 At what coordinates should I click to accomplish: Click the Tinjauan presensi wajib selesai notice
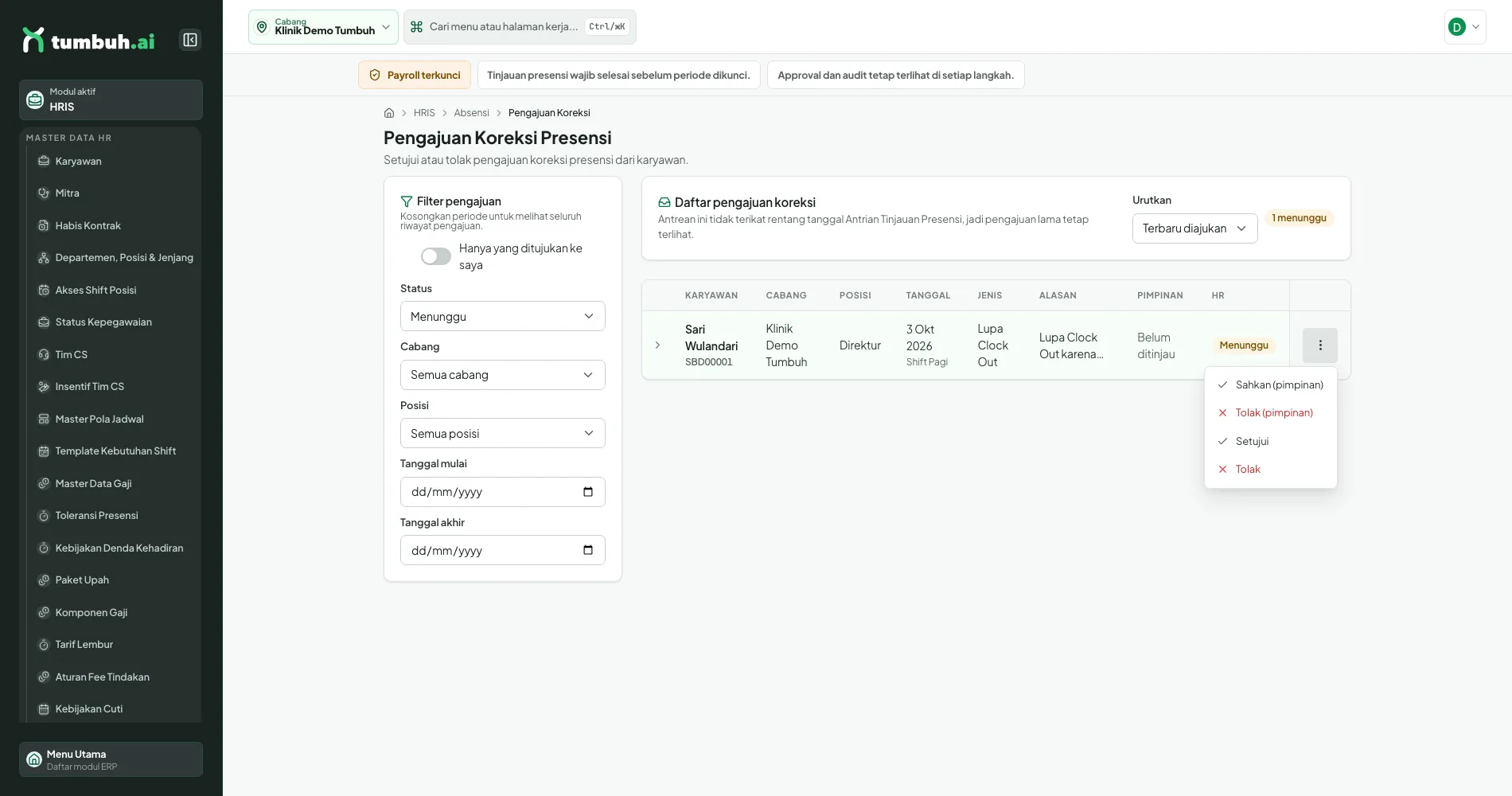click(619, 75)
